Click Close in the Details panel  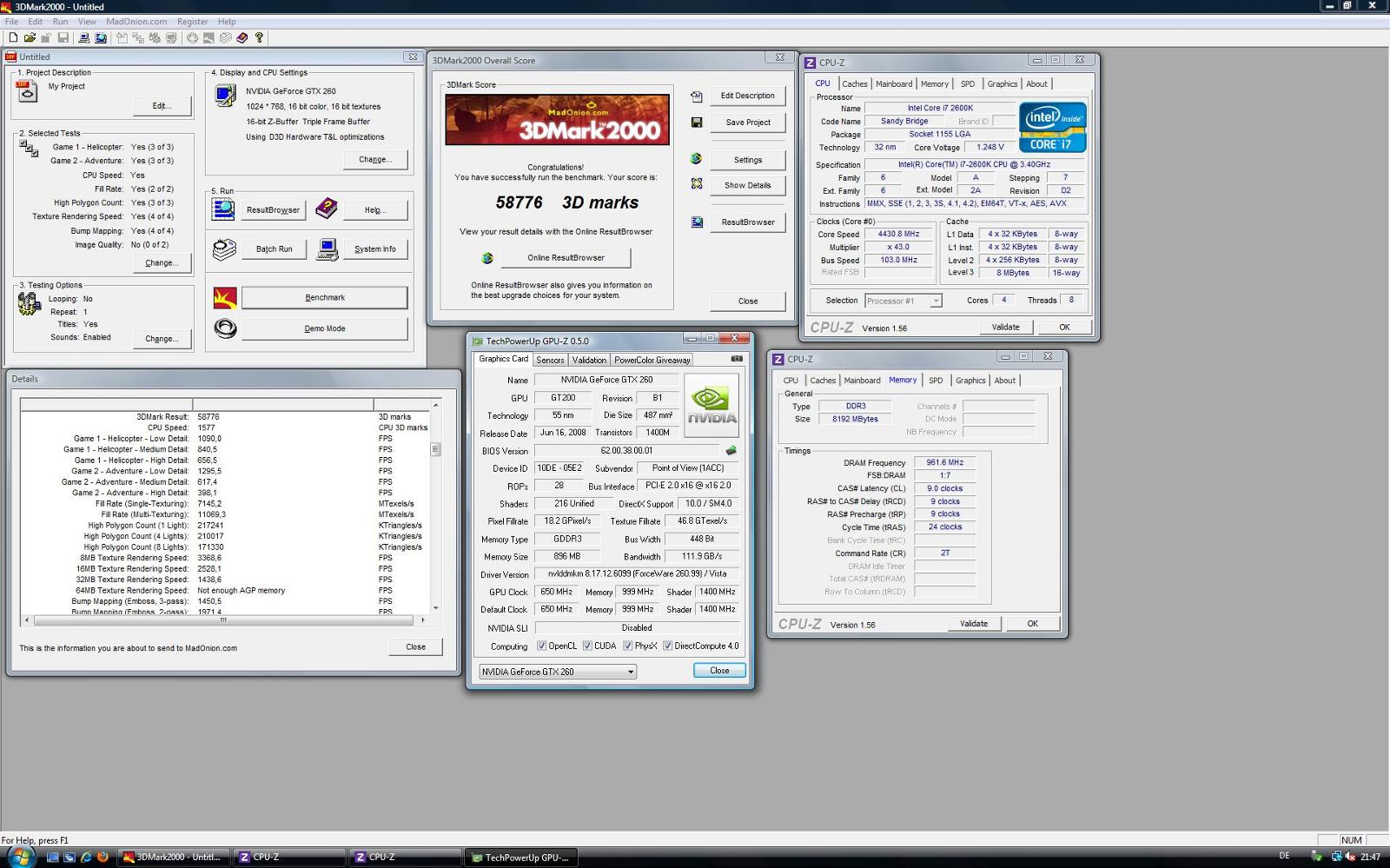pos(415,647)
